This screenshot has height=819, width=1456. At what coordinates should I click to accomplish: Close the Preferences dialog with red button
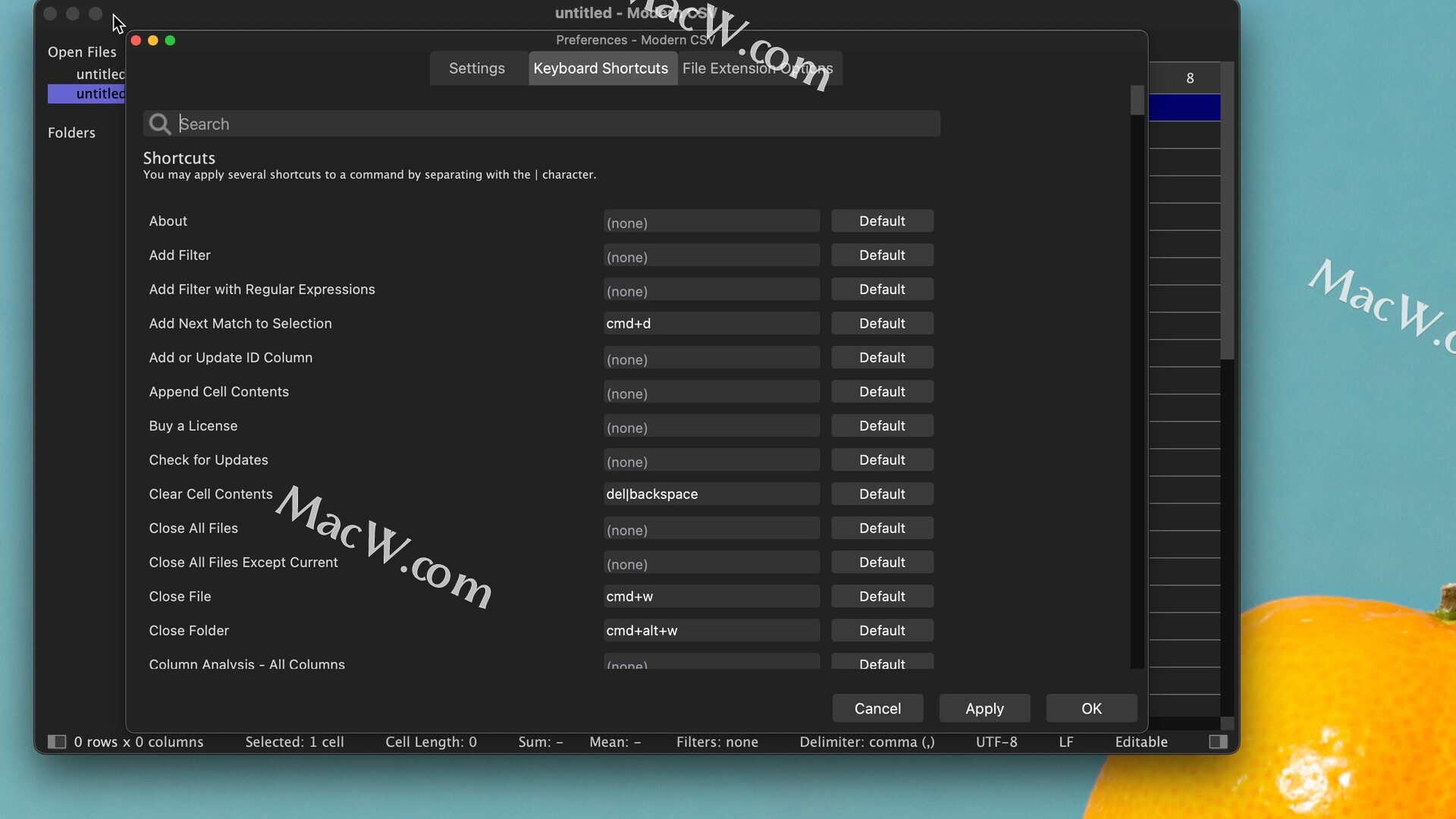click(136, 40)
